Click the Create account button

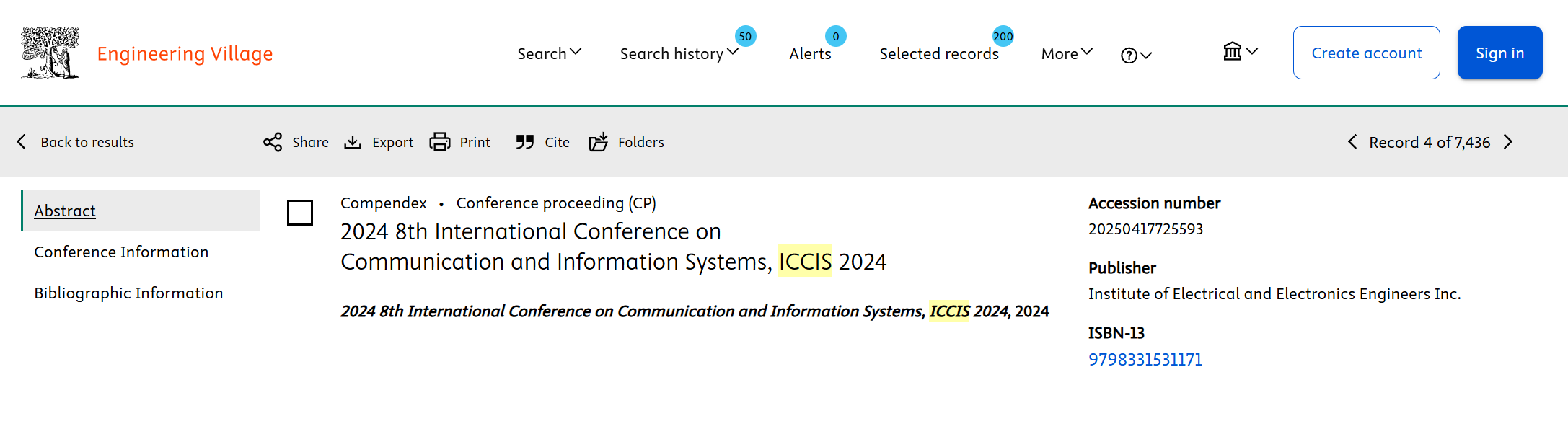click(x=1367, y=53)
